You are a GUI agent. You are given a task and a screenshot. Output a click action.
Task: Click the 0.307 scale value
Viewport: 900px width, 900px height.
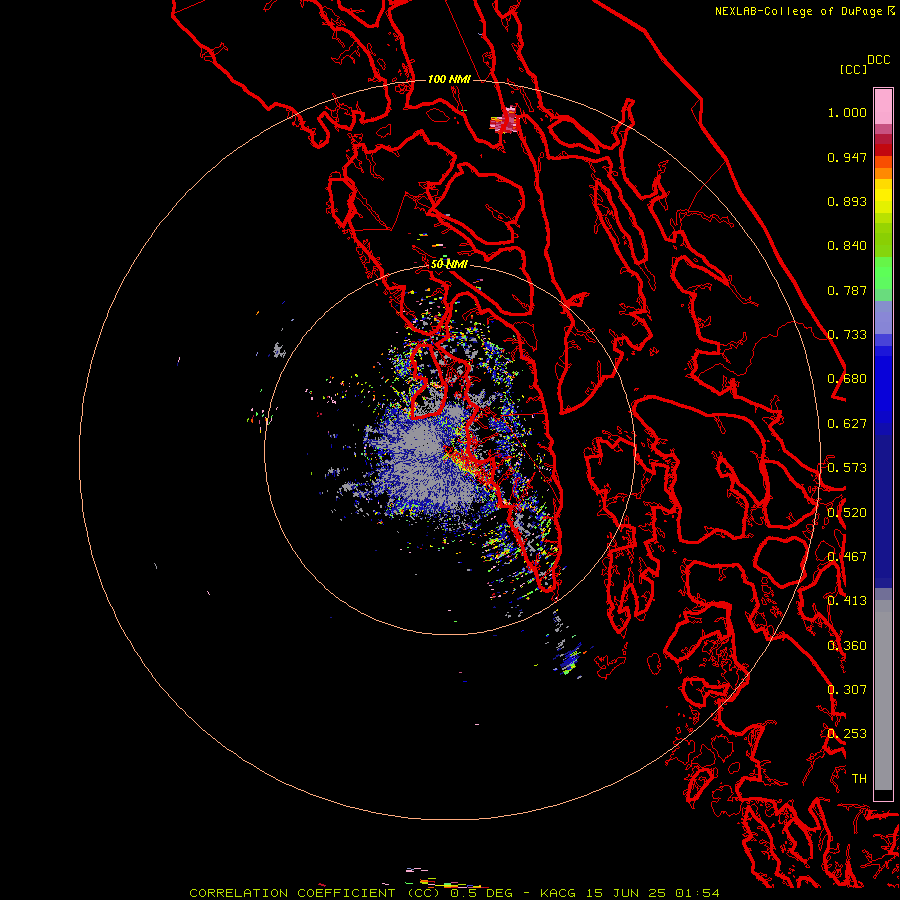coord(847,690)
